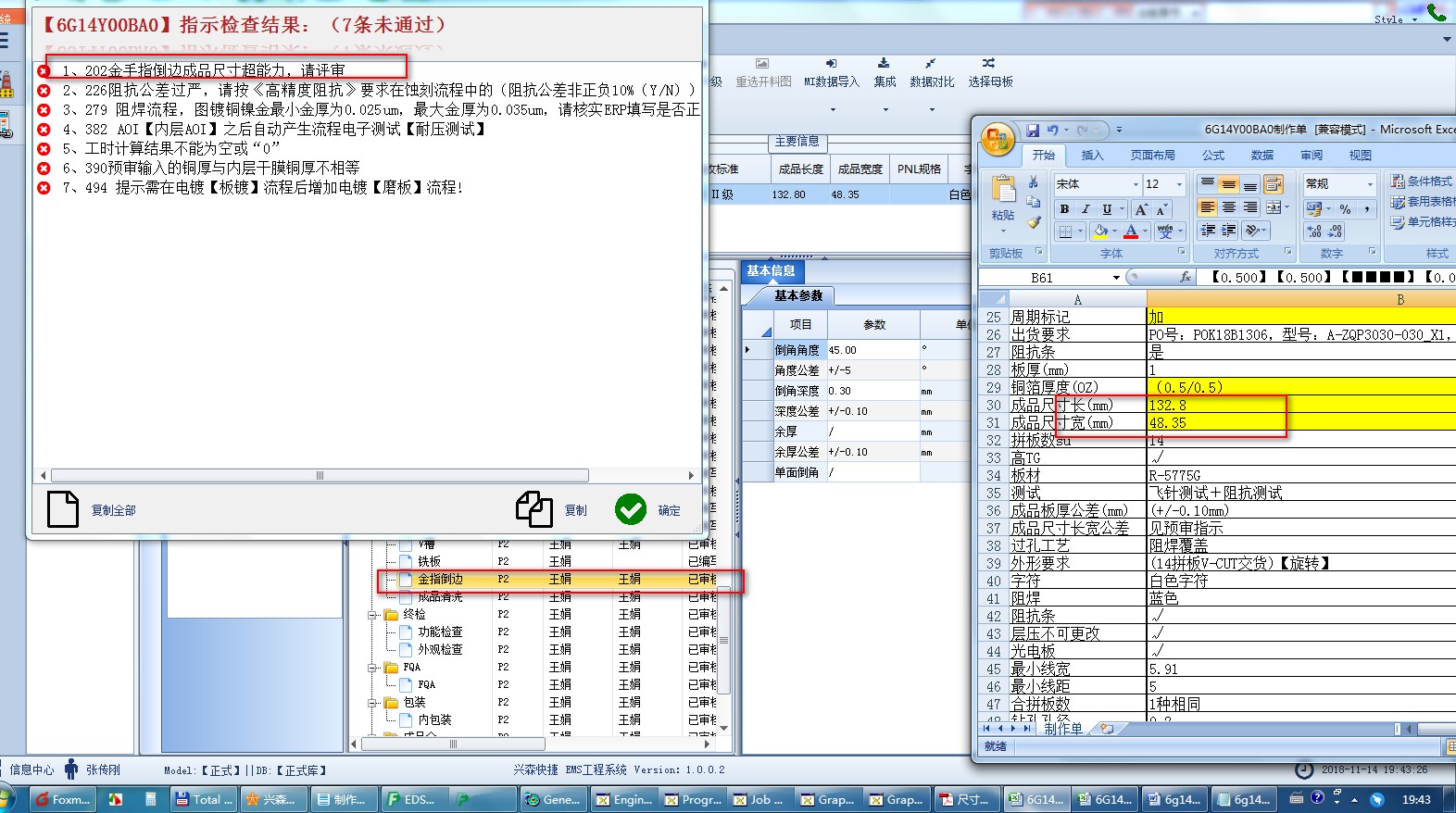1456x813 pixels.
Task: Apply percent style format
Action: (x=1345, y=209)
